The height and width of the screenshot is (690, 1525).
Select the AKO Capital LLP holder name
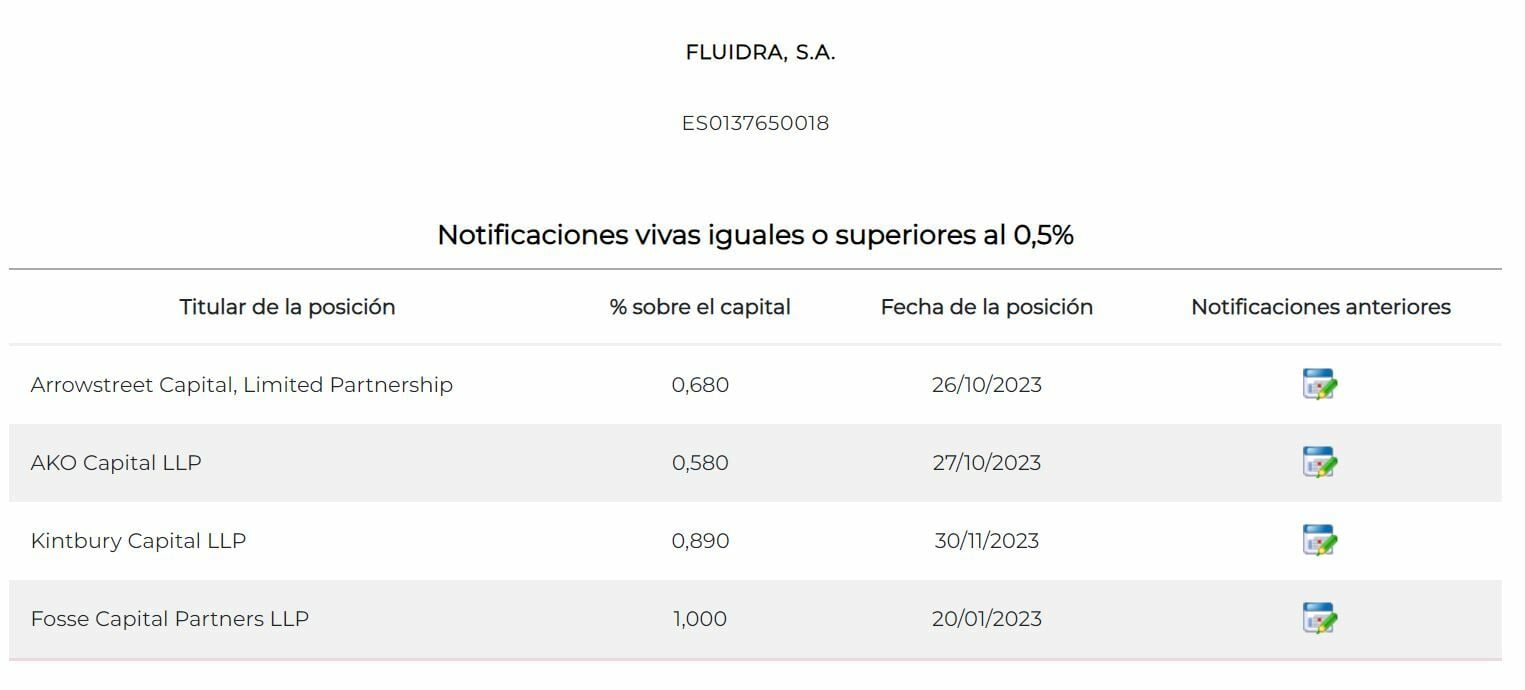click(116, 463)
